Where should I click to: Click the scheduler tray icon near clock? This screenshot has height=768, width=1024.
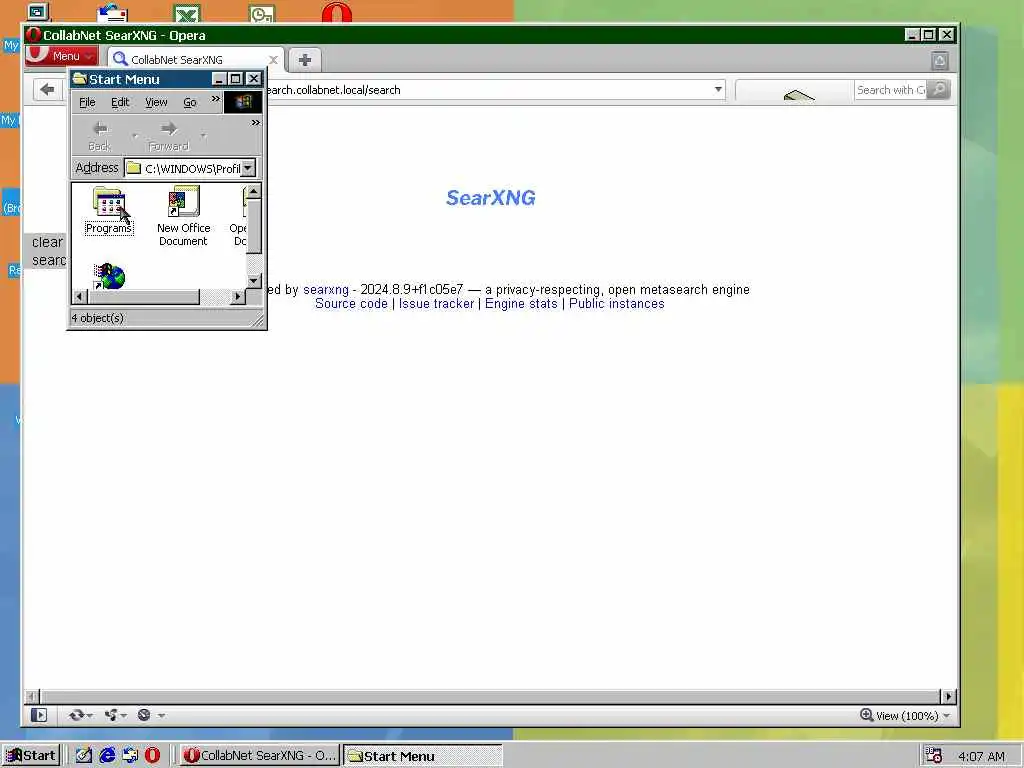934,756
